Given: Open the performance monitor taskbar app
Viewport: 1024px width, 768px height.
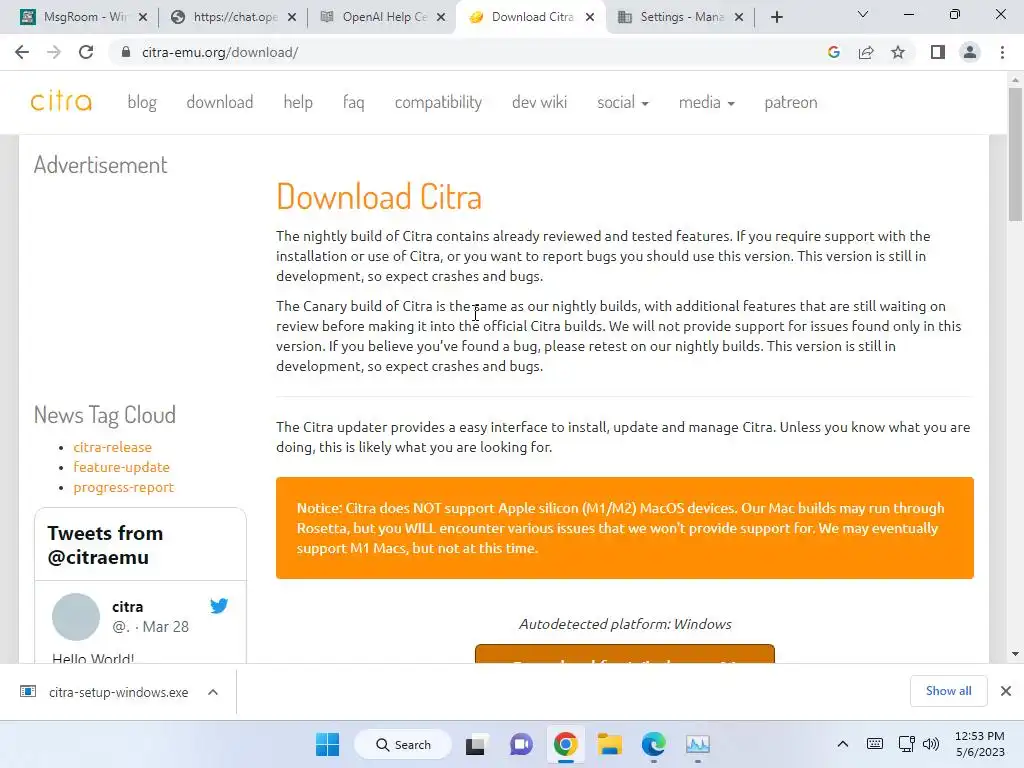Looking at the screenshot, I should coord(697,744).
